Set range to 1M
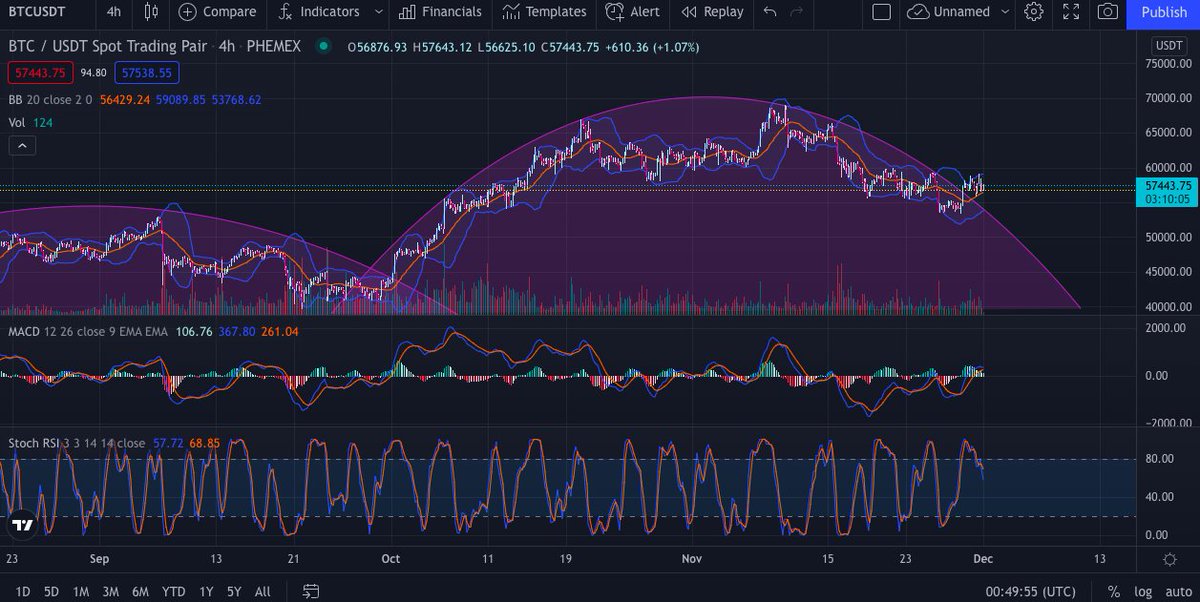Image resolution: width=1200 pixels, height=602 pixels. (x=81, y=591)
